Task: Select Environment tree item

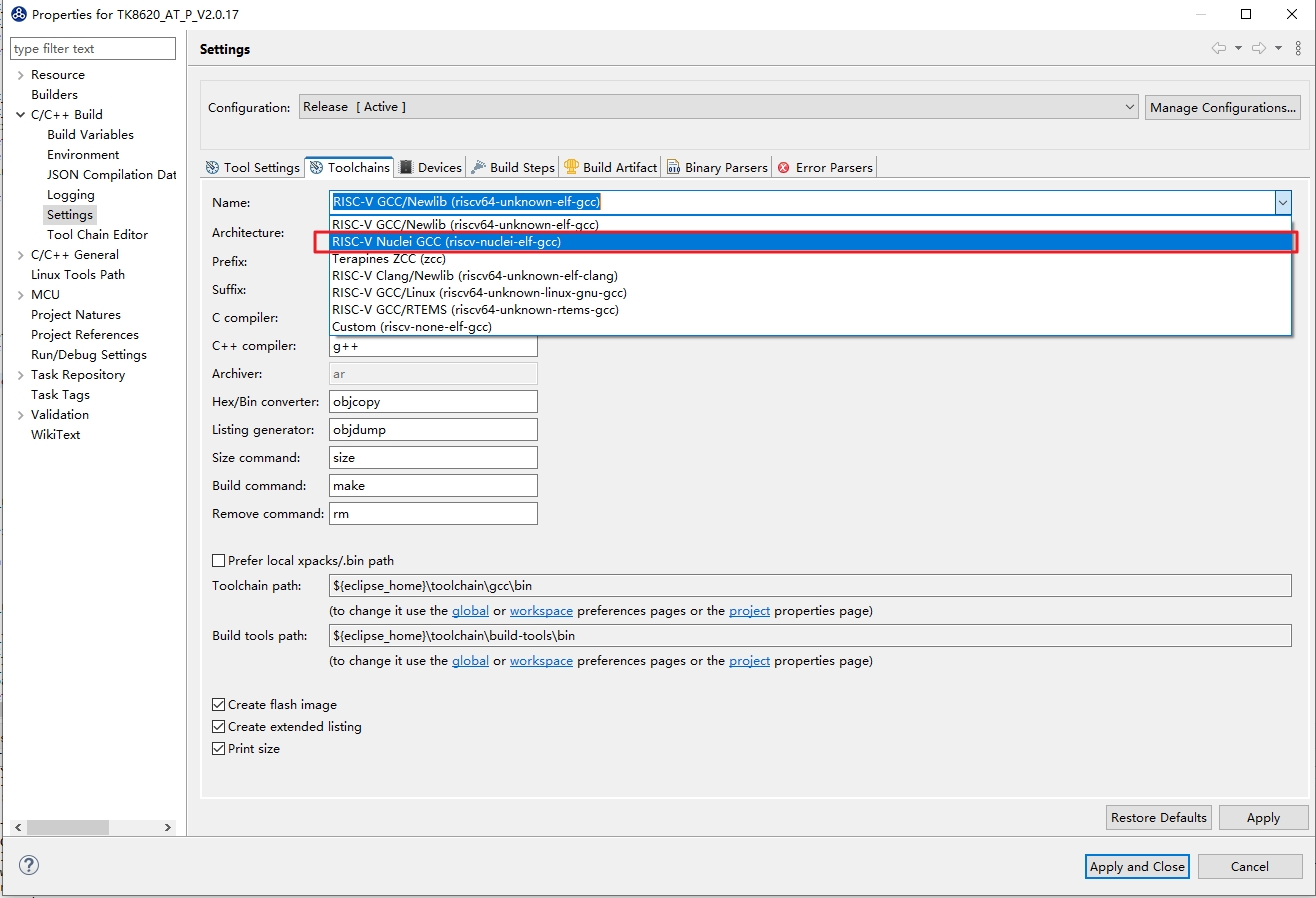Action: [83, 155]
